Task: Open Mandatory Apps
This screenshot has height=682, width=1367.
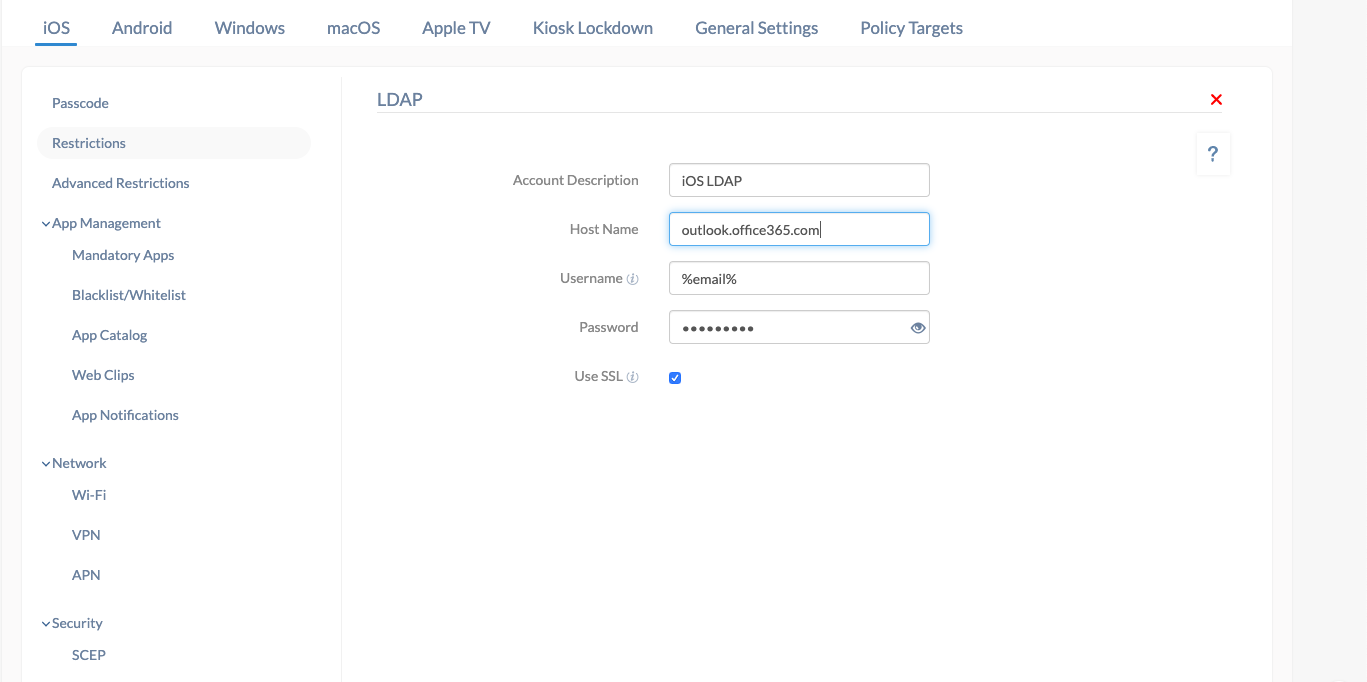Action: [x=123, y=255]
